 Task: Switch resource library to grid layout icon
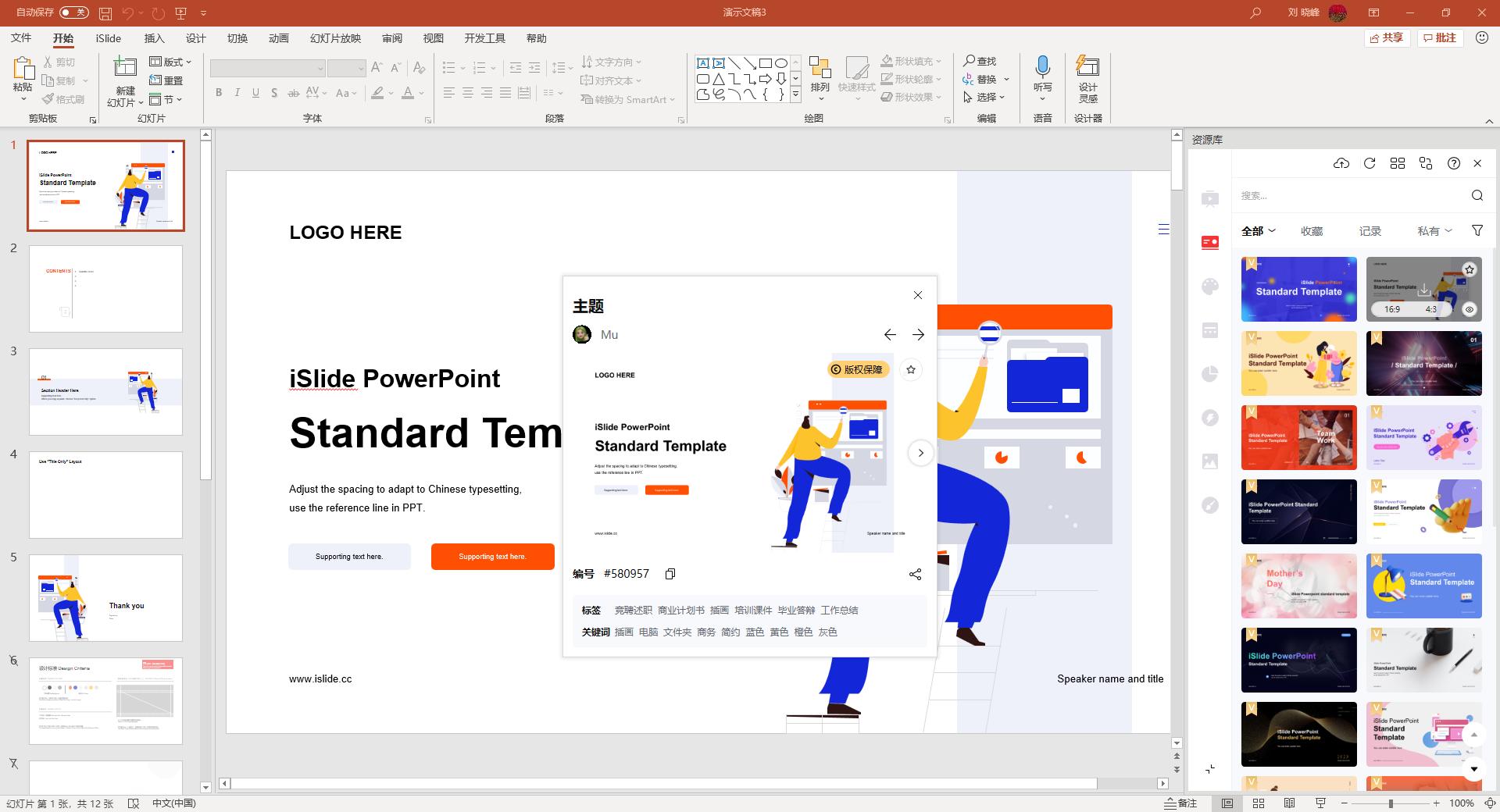(x=1398, y=163)
